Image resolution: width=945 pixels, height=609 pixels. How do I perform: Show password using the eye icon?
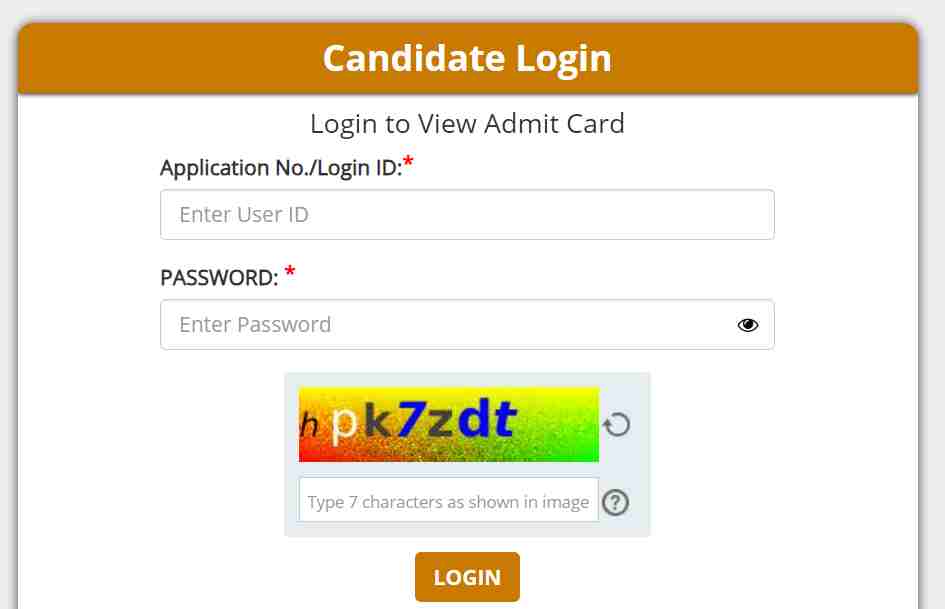[x=747, y=325]
